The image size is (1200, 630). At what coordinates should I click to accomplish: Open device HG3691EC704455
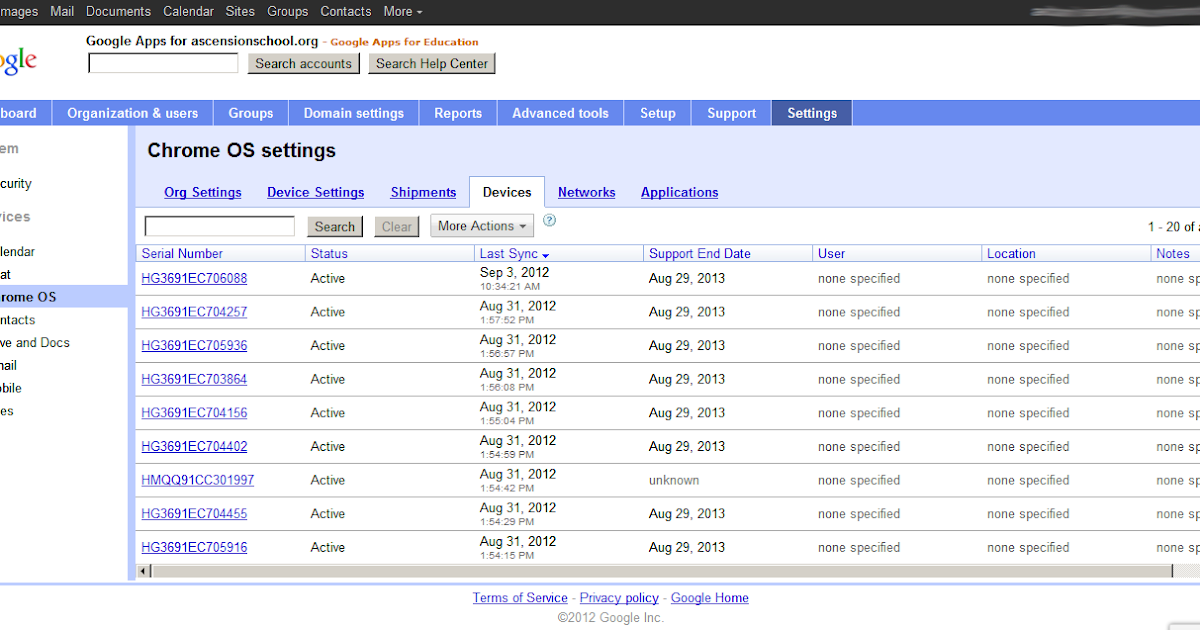pos(194,514)
